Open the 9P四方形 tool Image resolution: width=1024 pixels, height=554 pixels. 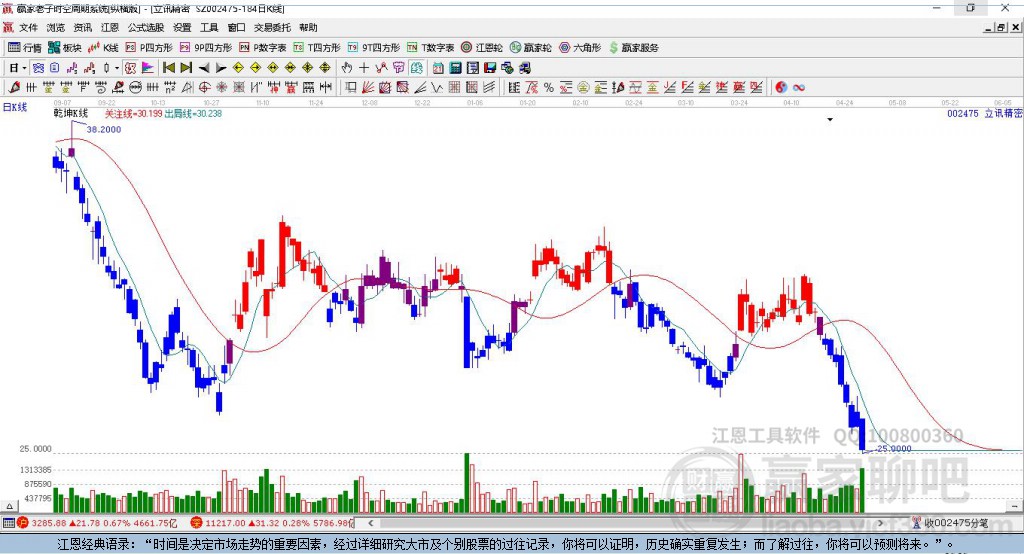coord(206,48)
